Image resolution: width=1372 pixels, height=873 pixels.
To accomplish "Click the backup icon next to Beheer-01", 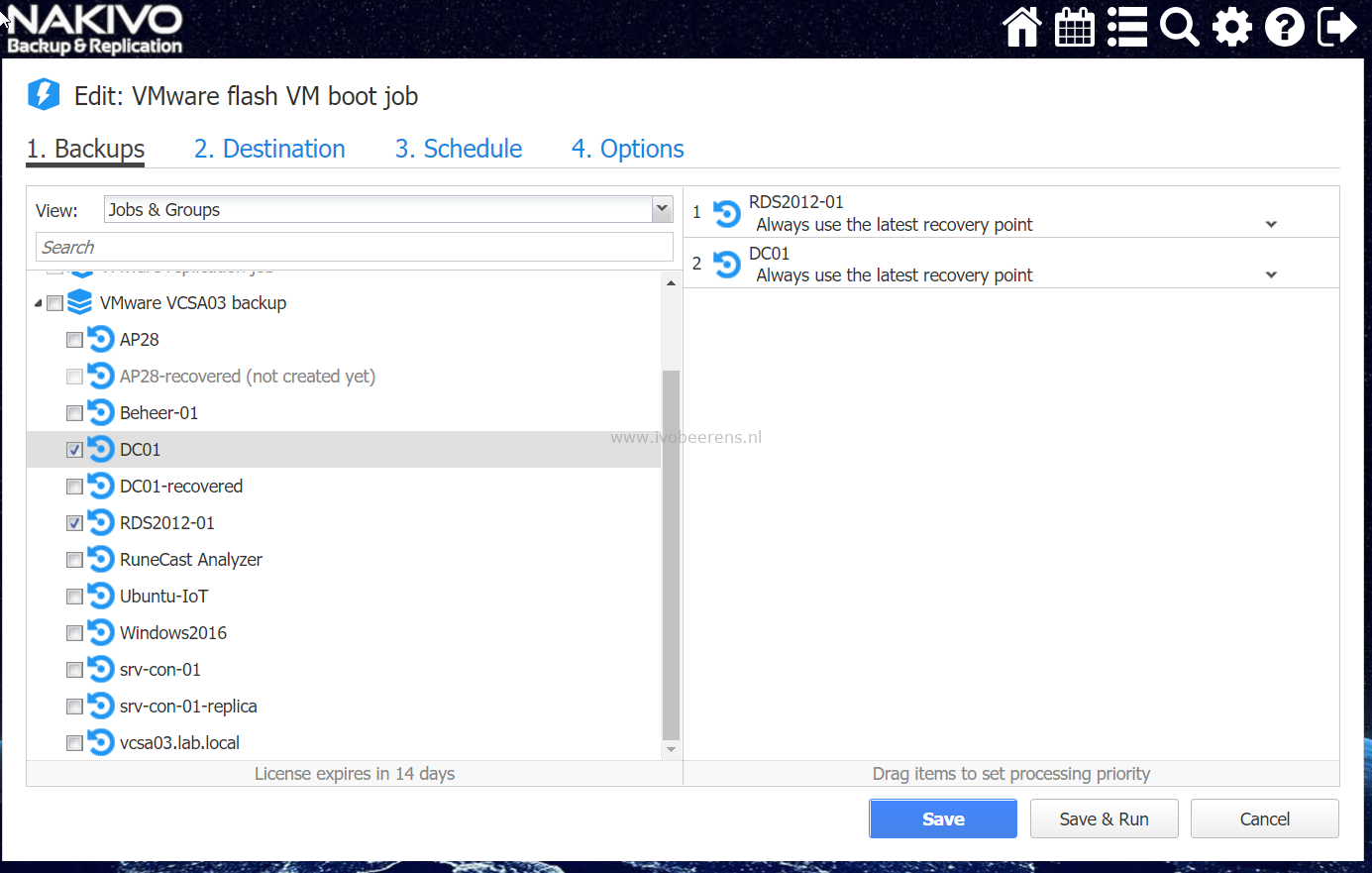I will (101, 412).
